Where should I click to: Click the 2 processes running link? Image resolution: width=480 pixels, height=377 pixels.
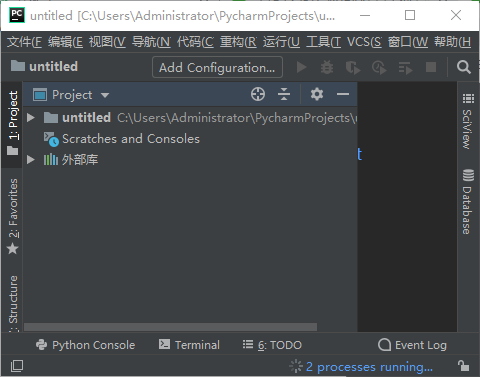click(x=369, y=367)
